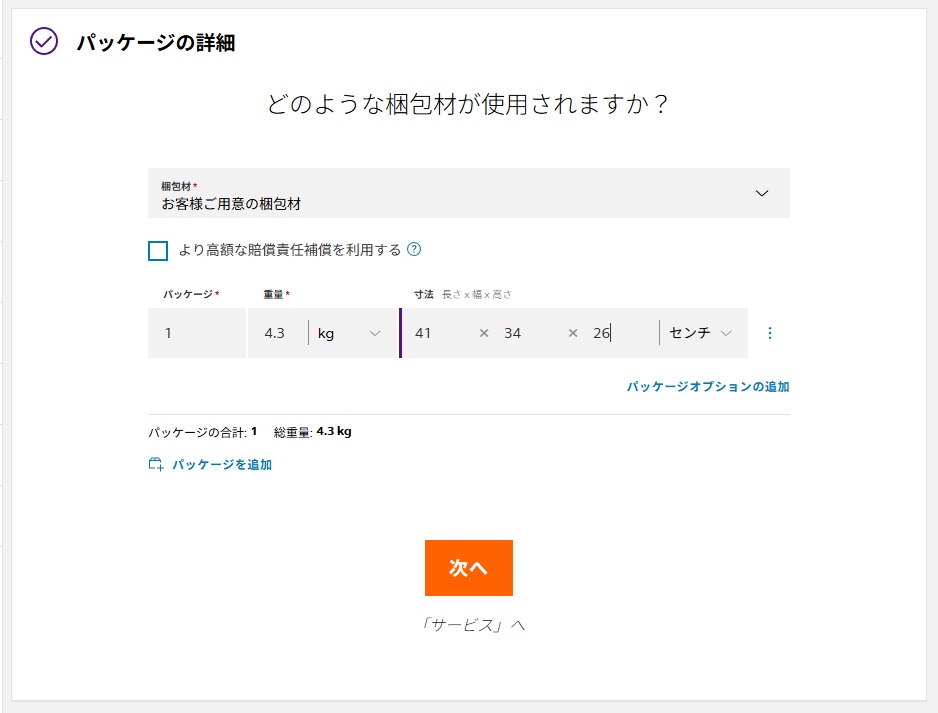938x713 pixels.
Task: Click the より高額な賠償責任補償を利用する label text
Action: [x=289, y=250]
